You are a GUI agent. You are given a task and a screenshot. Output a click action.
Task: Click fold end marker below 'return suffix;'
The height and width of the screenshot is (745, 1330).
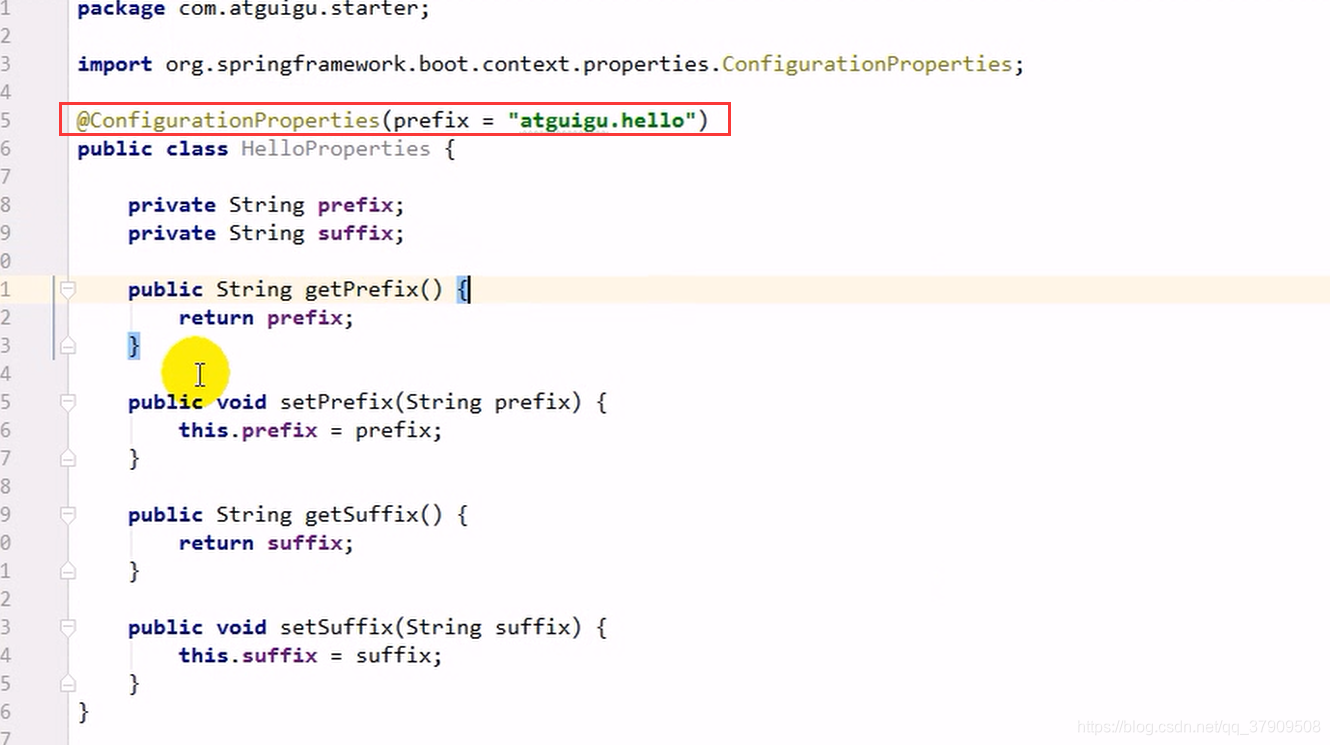point(67,571)
